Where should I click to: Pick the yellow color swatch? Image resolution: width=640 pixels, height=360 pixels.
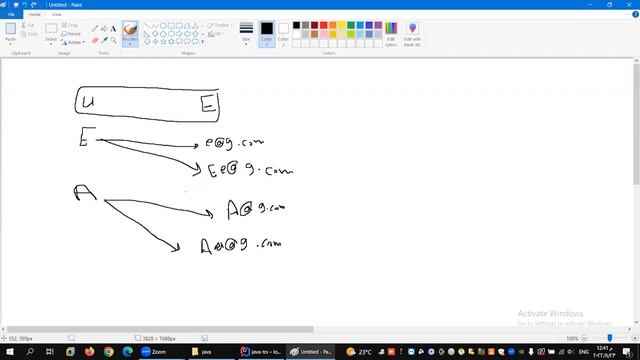click(x=342, y=25)
